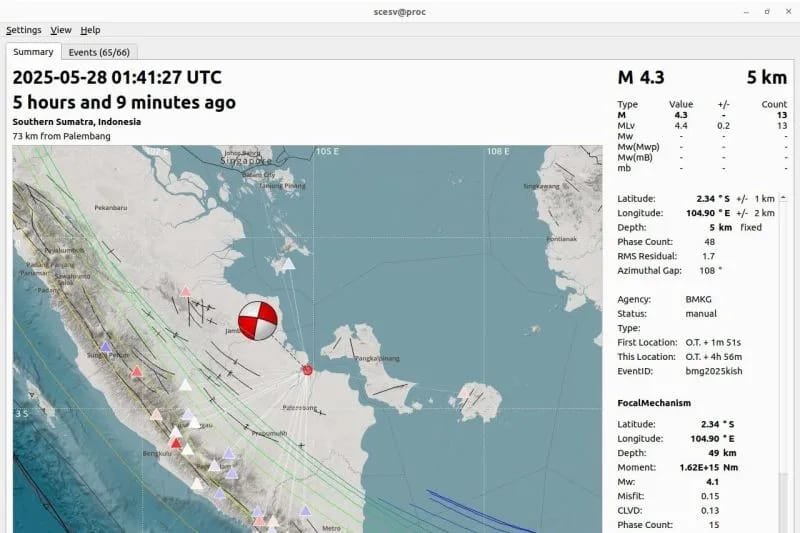800x533 pixels.
Task: Click the red station triangle near Bengkulu
Action: coord(176,442)
